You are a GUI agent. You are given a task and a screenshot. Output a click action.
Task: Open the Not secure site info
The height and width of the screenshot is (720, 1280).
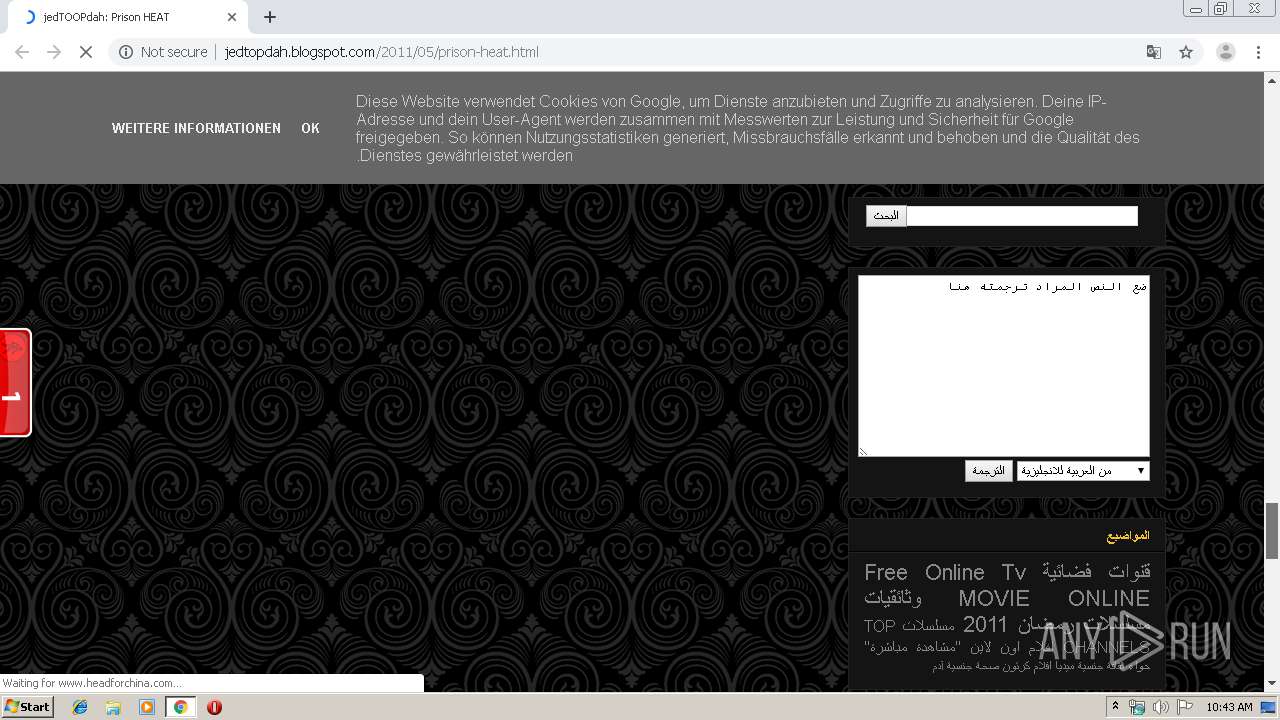pos(163,52)
